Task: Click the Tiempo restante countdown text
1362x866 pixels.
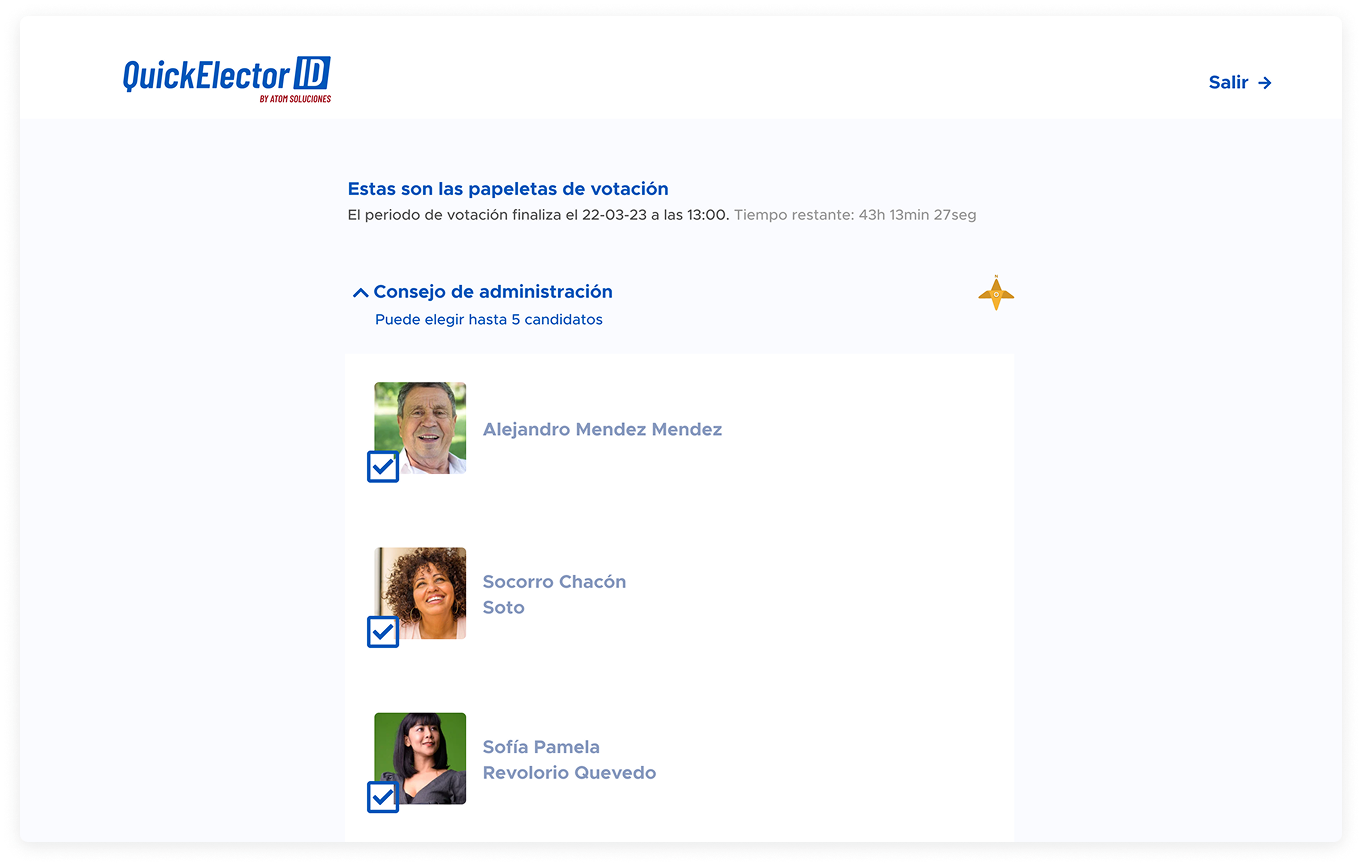Action: [x=855, y=215]
